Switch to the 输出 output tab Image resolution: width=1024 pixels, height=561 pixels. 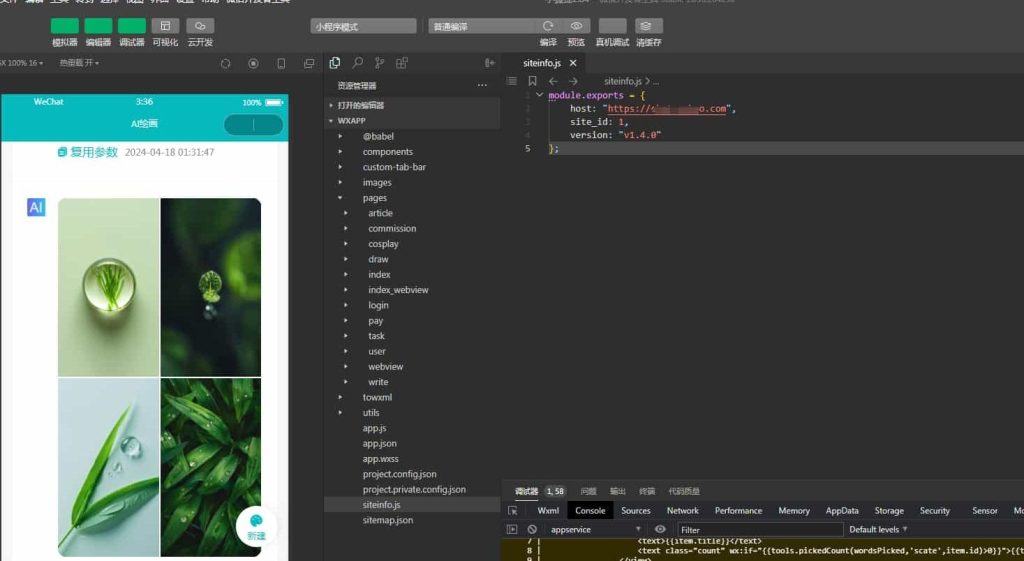point(617,491)
